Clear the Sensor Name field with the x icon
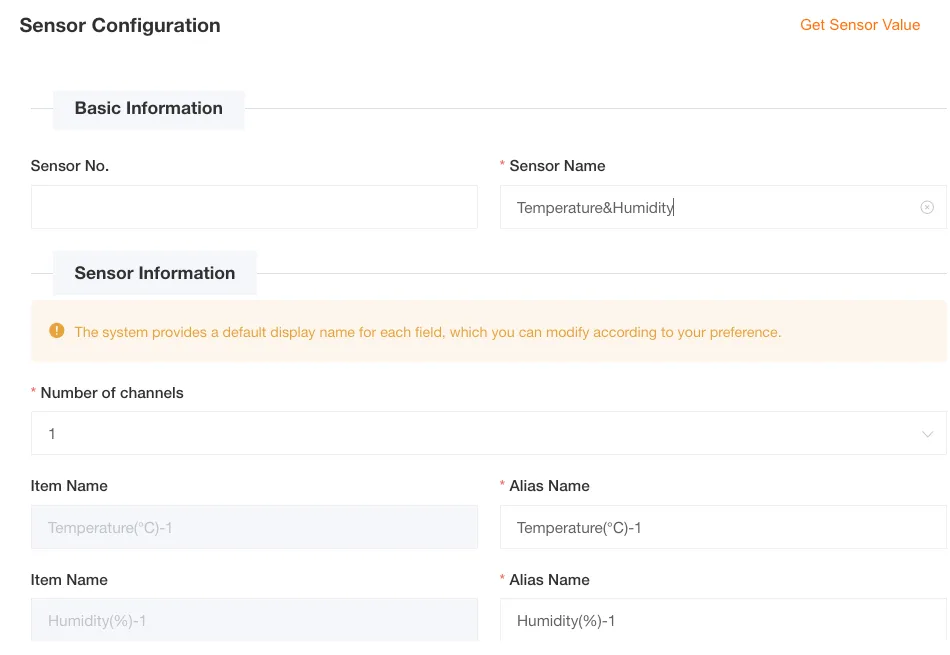950x655 pixels. pyautogui.click(x=927, y=207)
